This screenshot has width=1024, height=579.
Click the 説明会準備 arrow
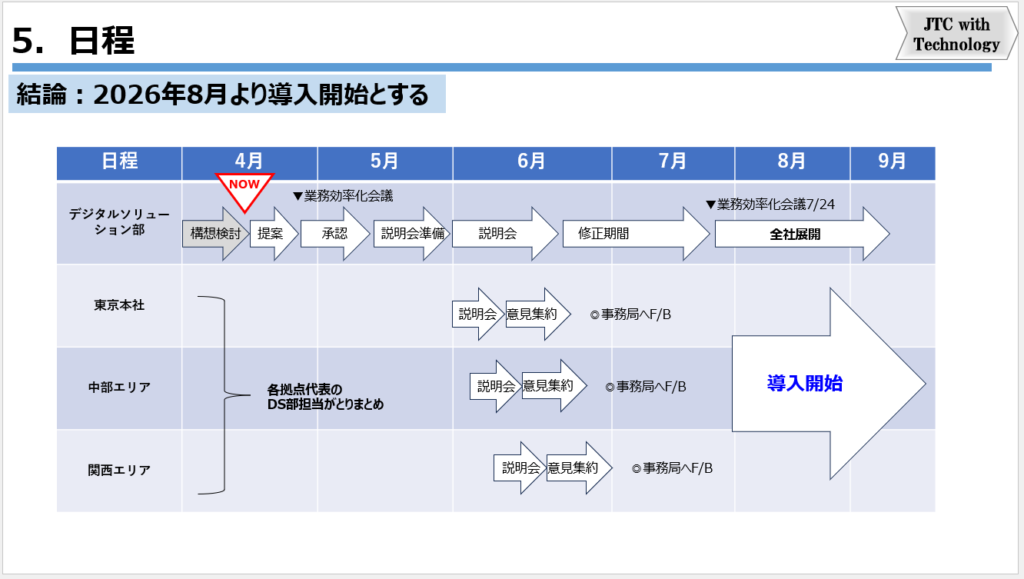tap(411, 234)
